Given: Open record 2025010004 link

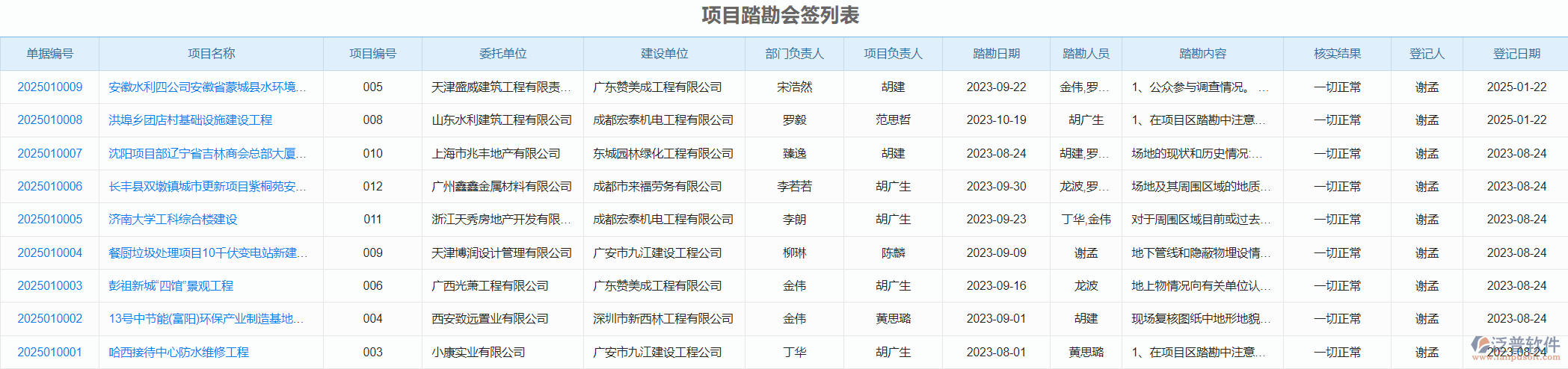Looking at the screenshot, I should click(x=50, y=253).
